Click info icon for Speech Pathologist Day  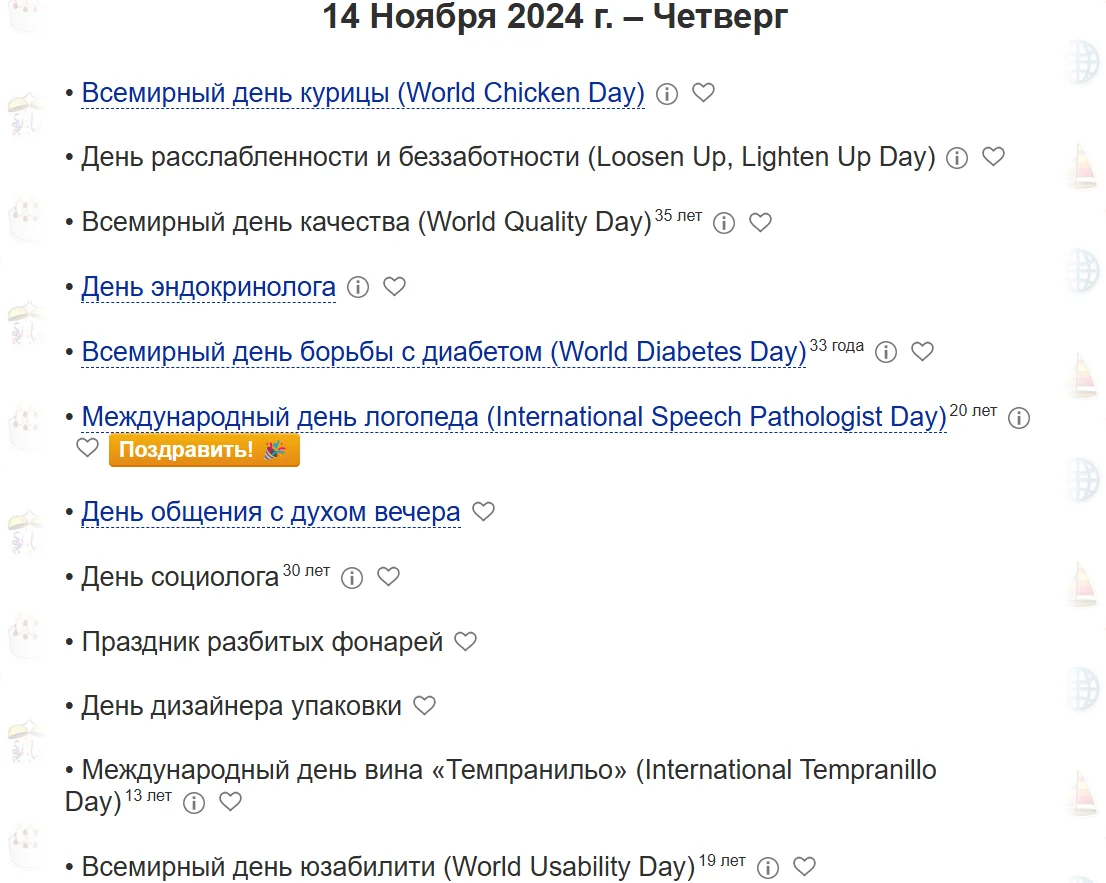(x=1019, y=418)
